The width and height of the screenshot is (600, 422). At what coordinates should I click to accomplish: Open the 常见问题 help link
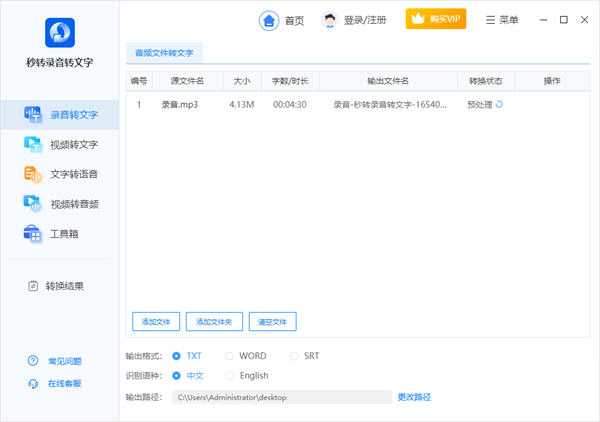(64, 361)
